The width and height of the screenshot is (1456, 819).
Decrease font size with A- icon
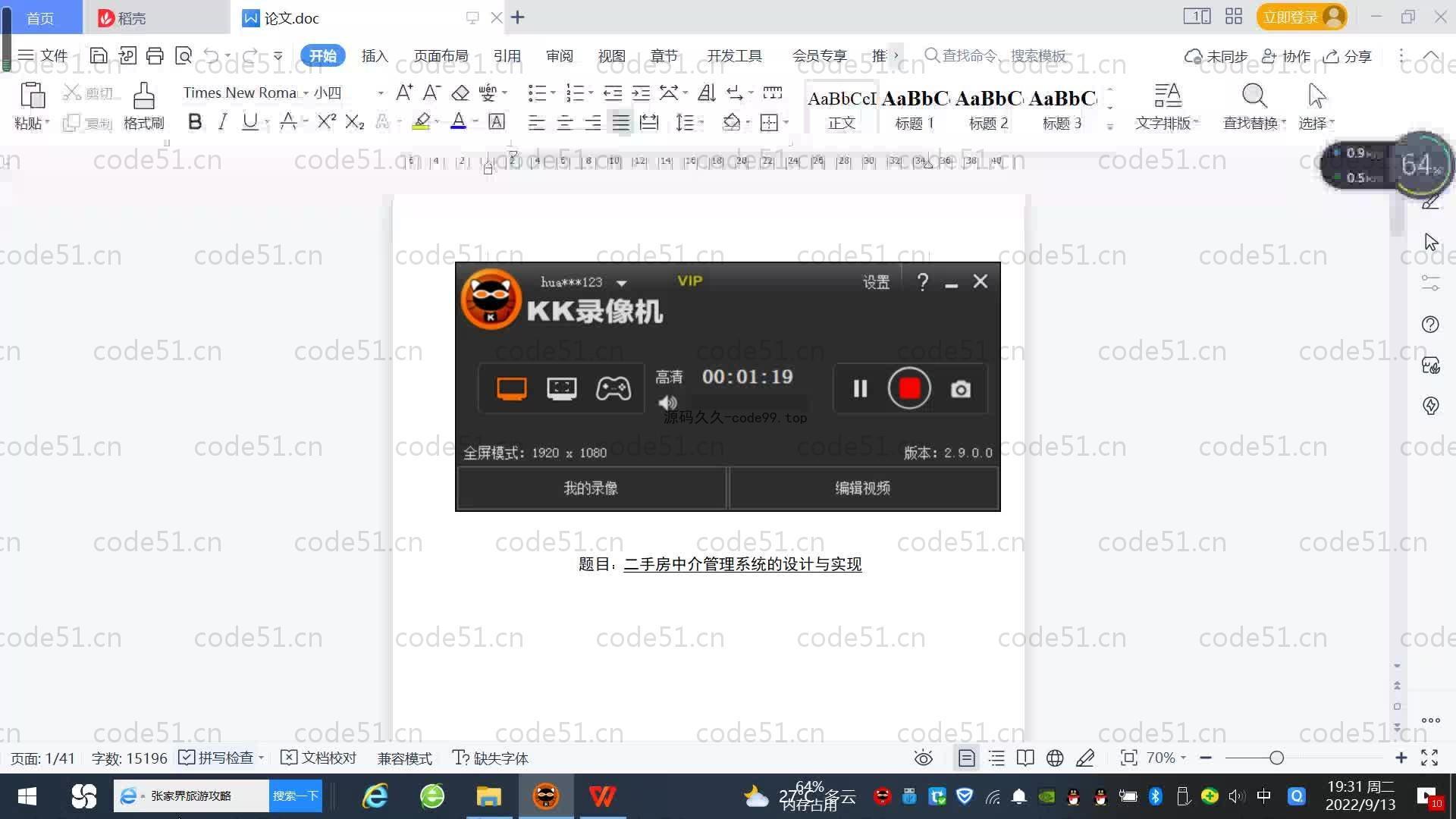coord(431,93)
